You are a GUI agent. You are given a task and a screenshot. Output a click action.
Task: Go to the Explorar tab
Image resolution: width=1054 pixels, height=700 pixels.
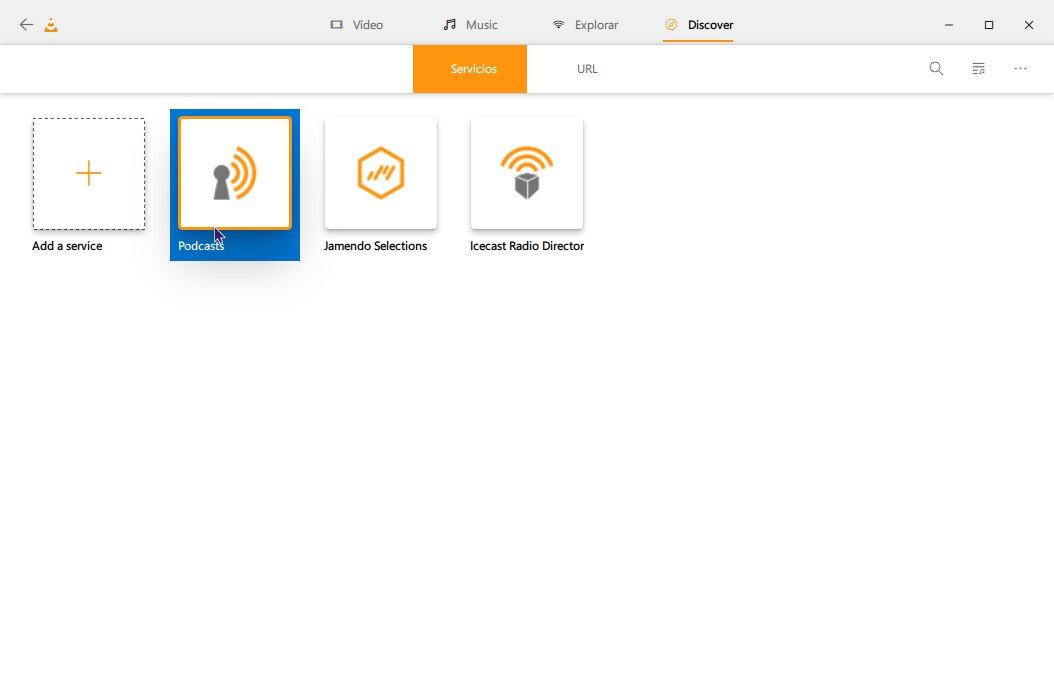pos(586,25)
